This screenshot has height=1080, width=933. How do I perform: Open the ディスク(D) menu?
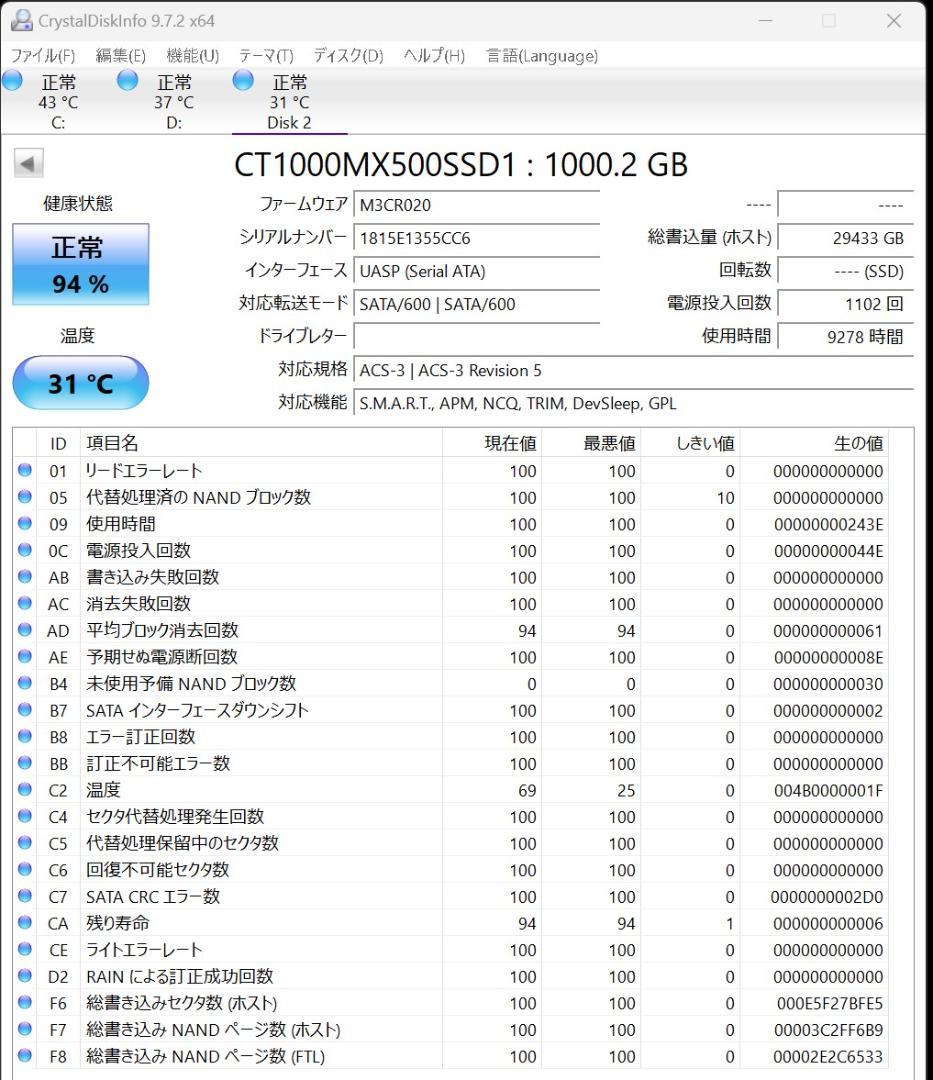tap(348, 56)
